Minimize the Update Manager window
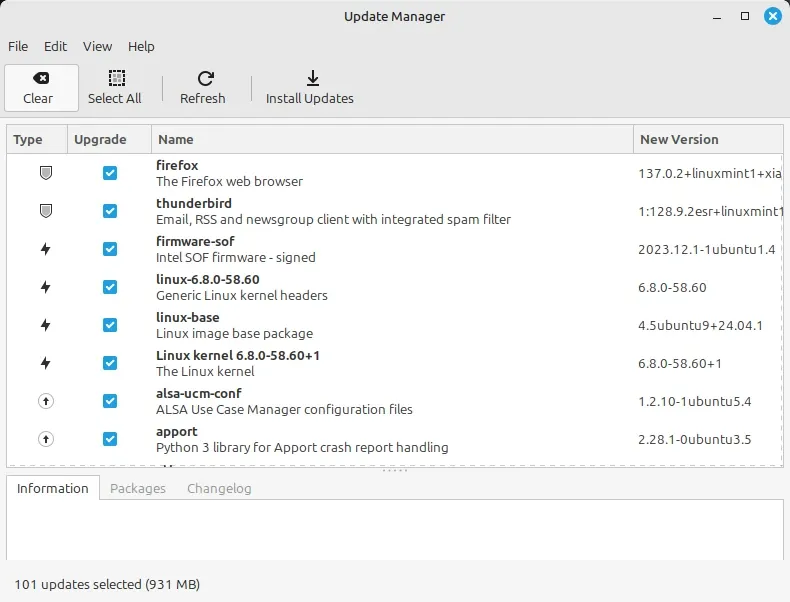This screenshot has height=602, width=790. coord(717,17)
